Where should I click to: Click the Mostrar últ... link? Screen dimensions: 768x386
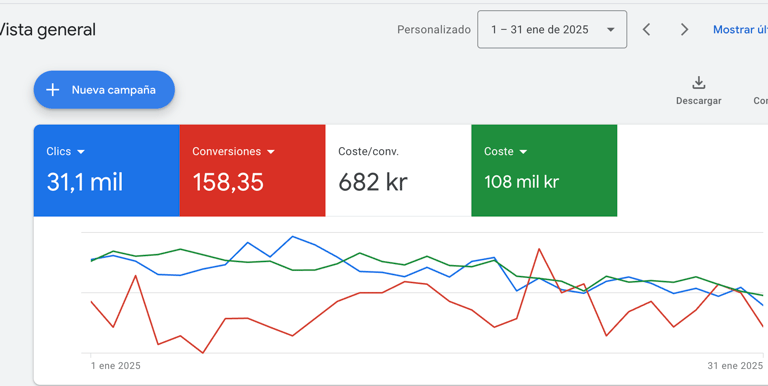point(740,29)
